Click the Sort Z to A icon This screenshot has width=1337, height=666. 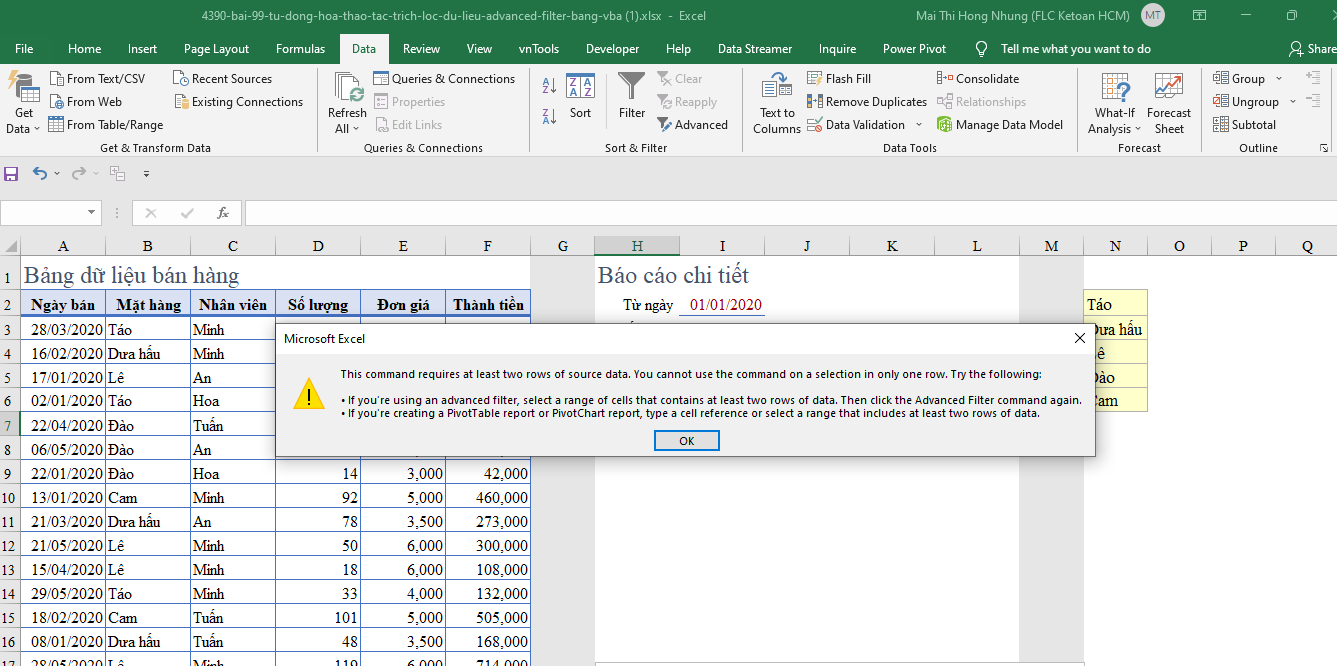point(549,116)
